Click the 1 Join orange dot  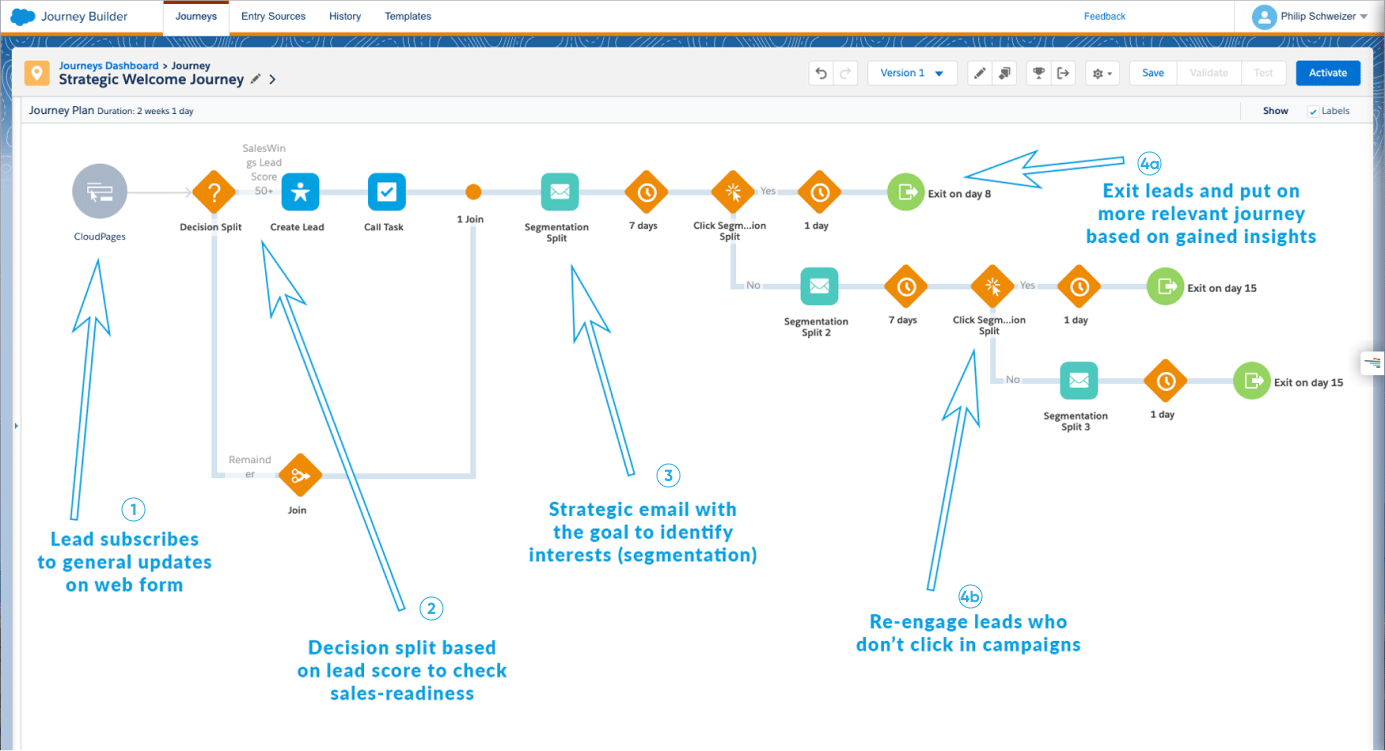pyautogui.click(x=473, y=191)
